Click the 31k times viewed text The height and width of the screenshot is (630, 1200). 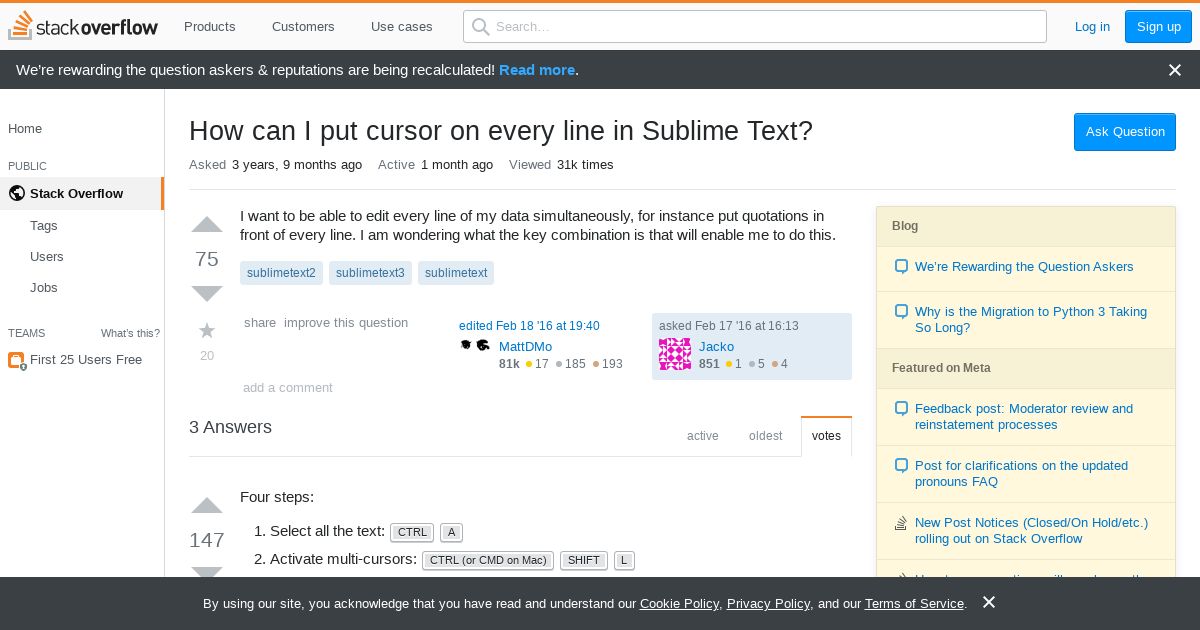tap(585, 165)
